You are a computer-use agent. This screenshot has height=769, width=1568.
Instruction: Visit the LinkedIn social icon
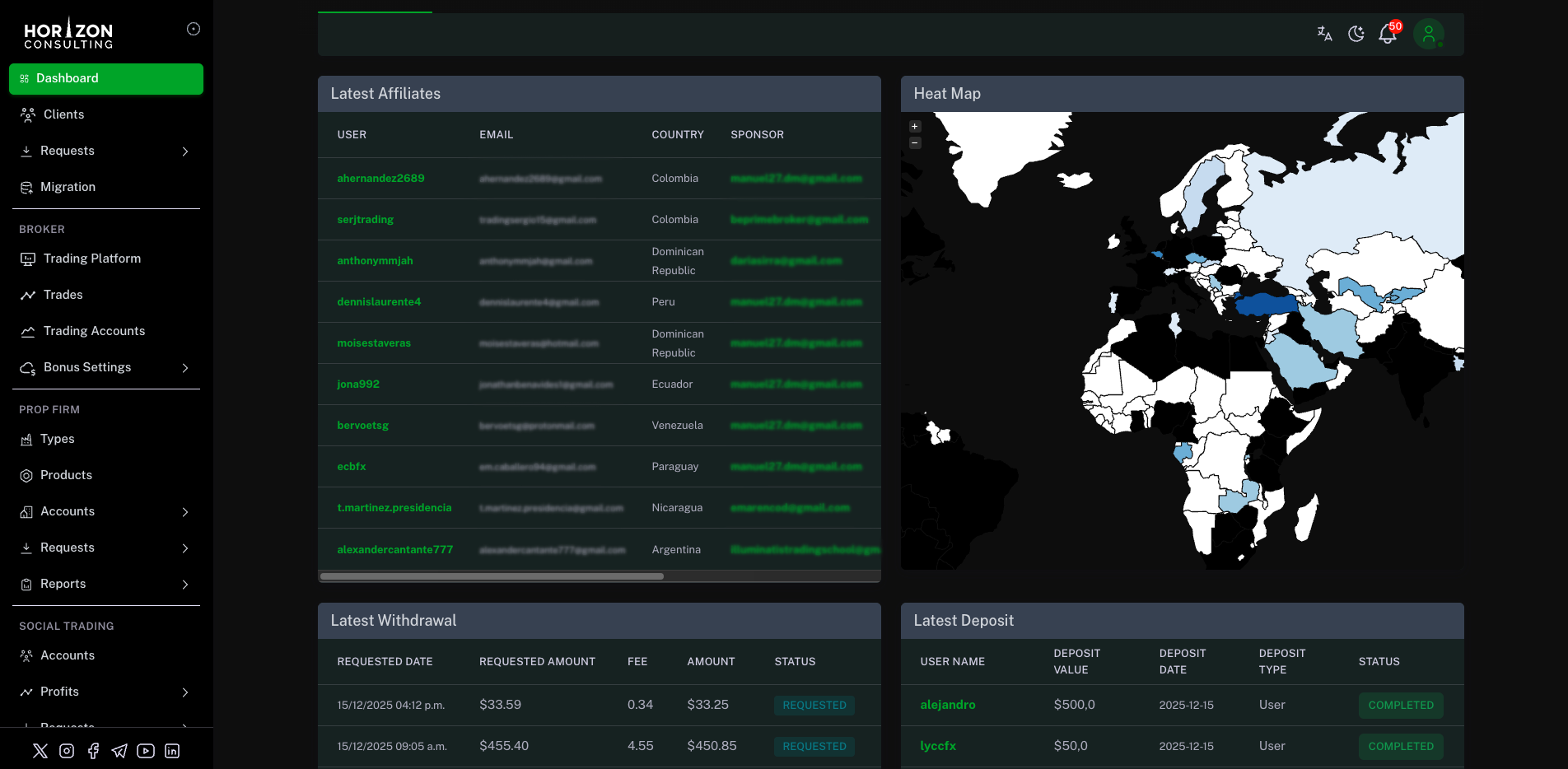pyautogui.click(x=172, y=750)
